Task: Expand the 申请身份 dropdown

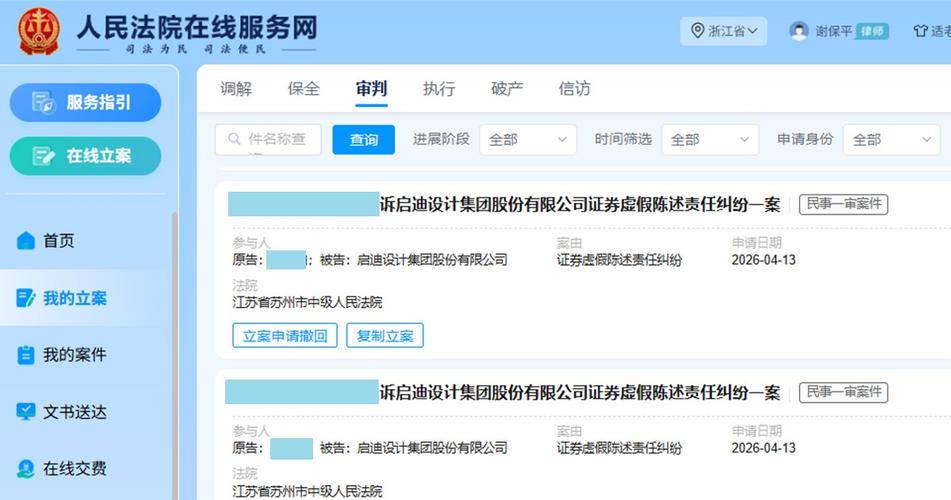Action: 892,140
